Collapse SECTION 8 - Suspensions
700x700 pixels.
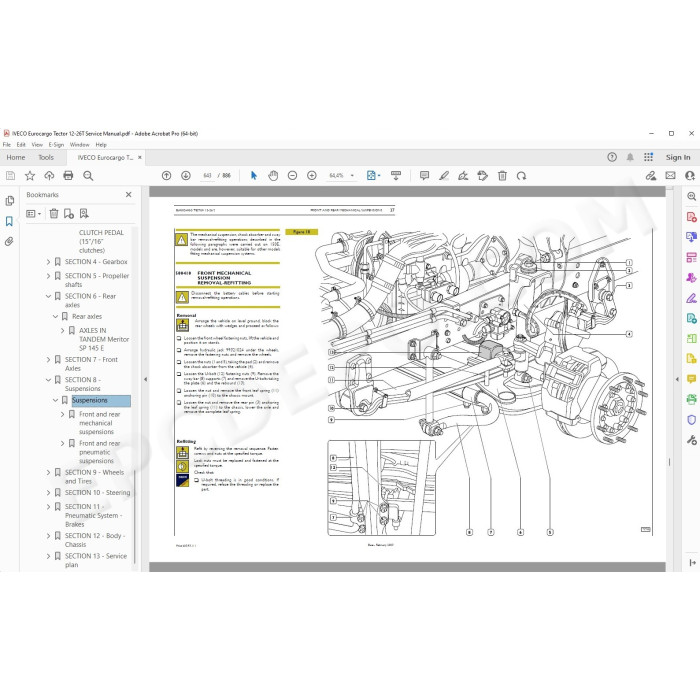point(48,379)
